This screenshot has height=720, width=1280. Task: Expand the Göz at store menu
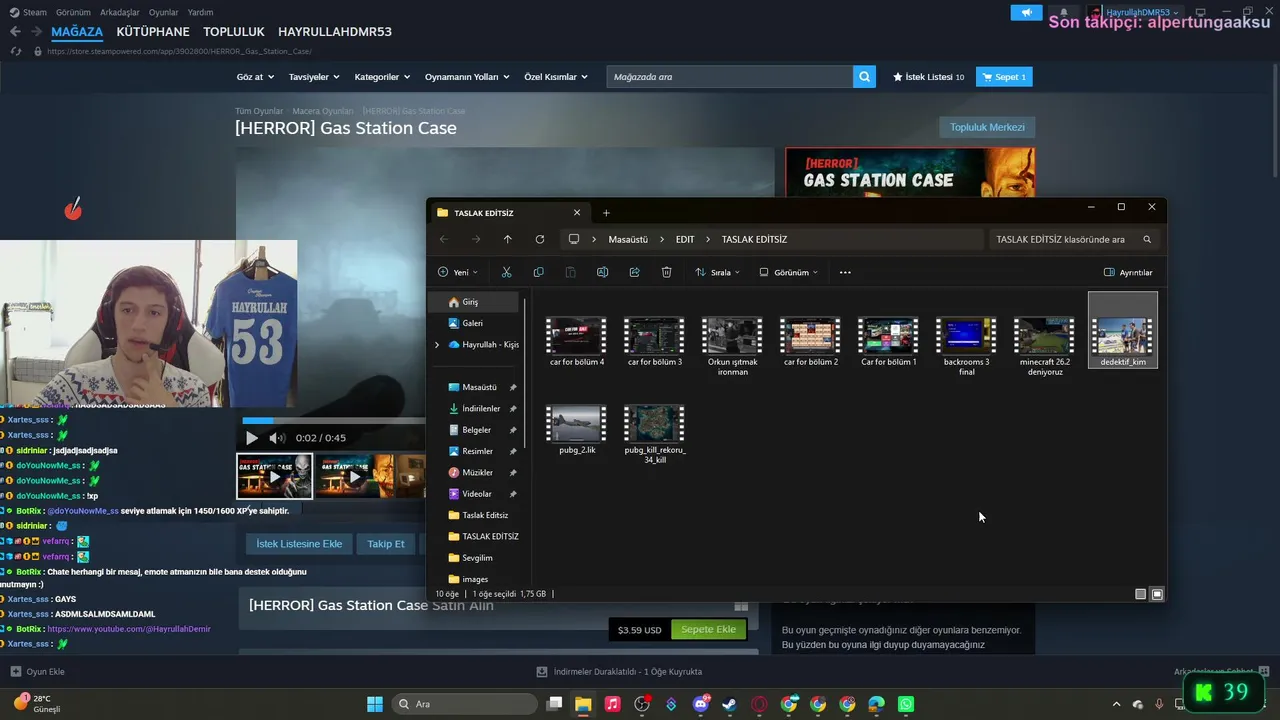(254, 77)
